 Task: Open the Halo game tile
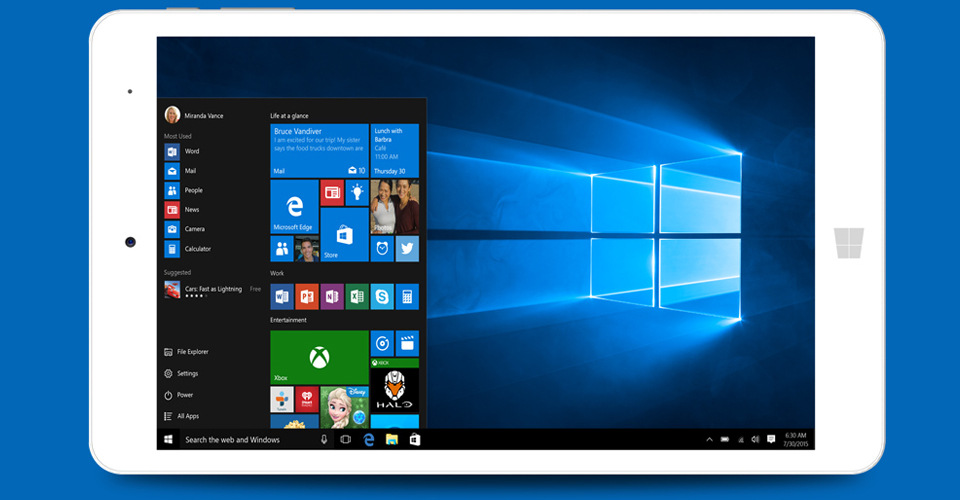pyautogui.click(x=395, y=386)
